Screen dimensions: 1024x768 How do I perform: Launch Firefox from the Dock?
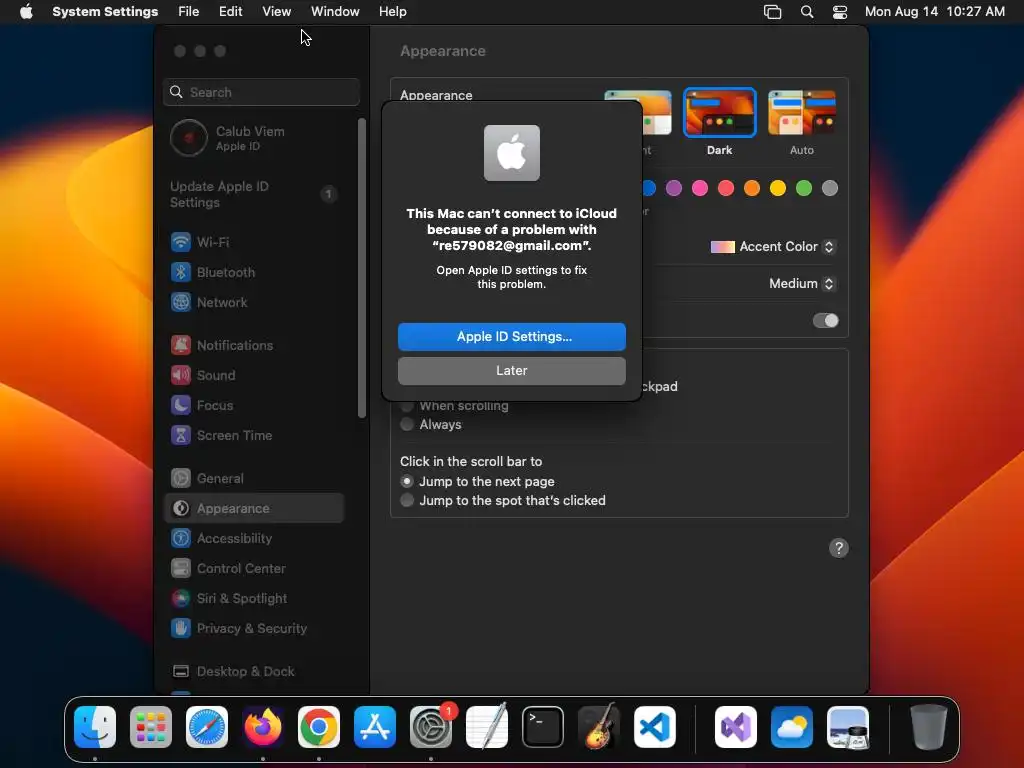[x=263, y=727]
